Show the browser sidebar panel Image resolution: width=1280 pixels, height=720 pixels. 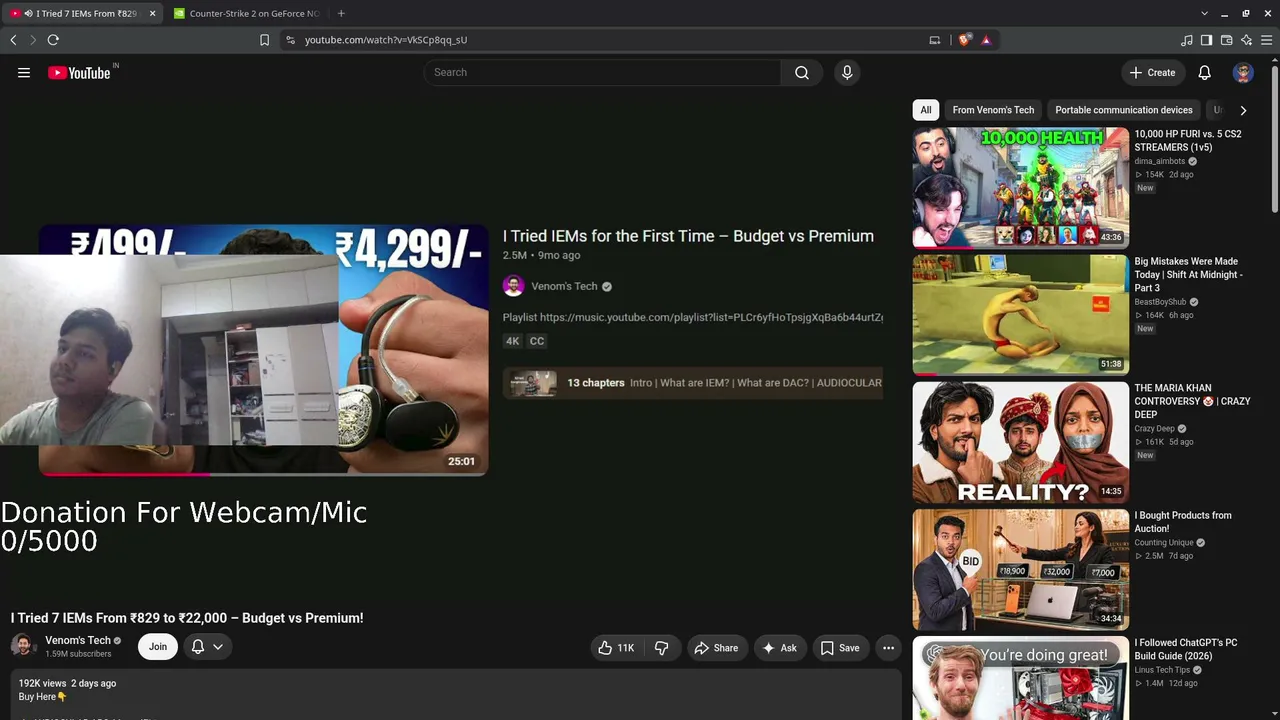1206,40
